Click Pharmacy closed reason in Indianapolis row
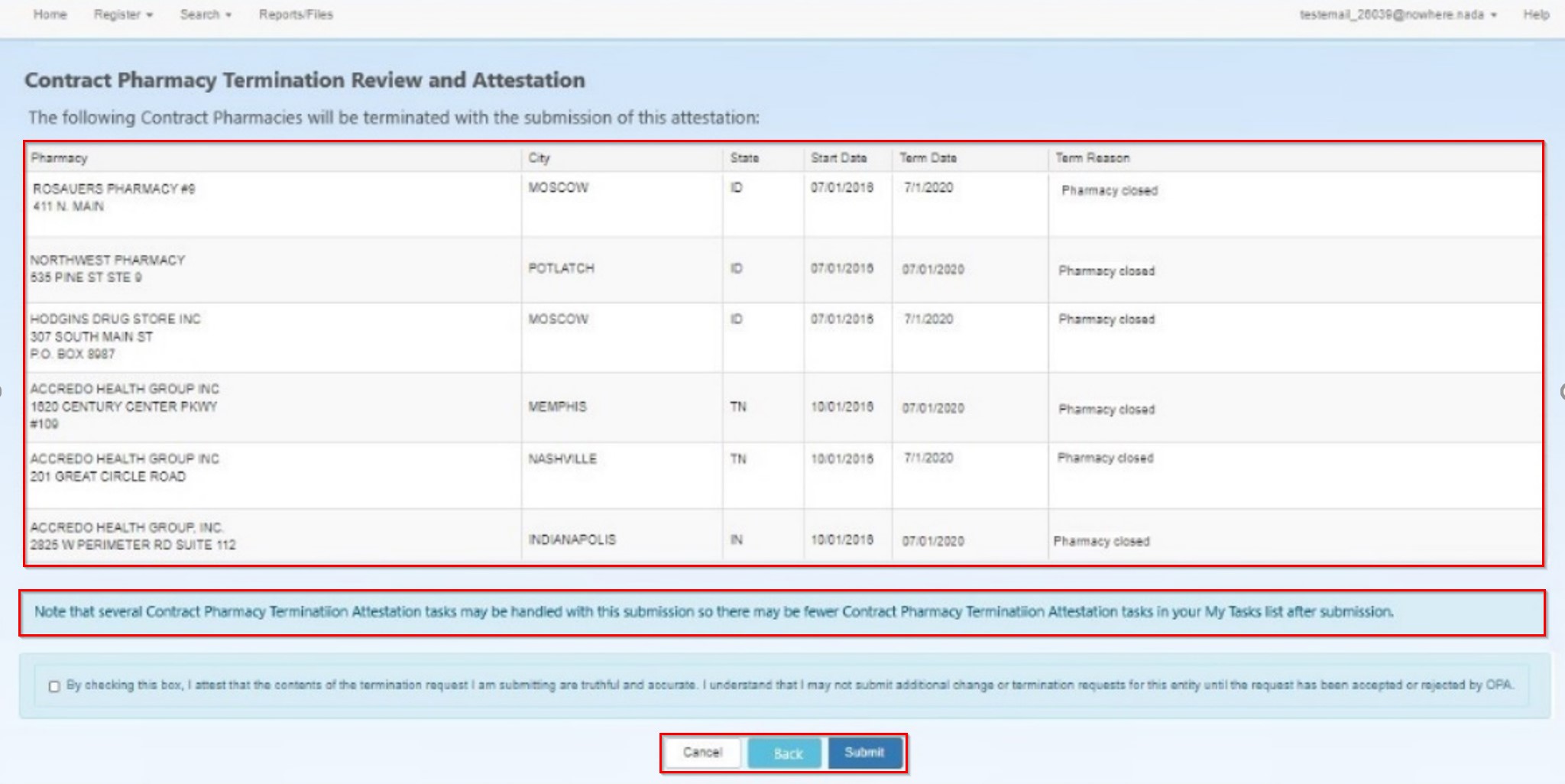Viewport: 1565px width, 784px height. click(x=1101, y=541)
